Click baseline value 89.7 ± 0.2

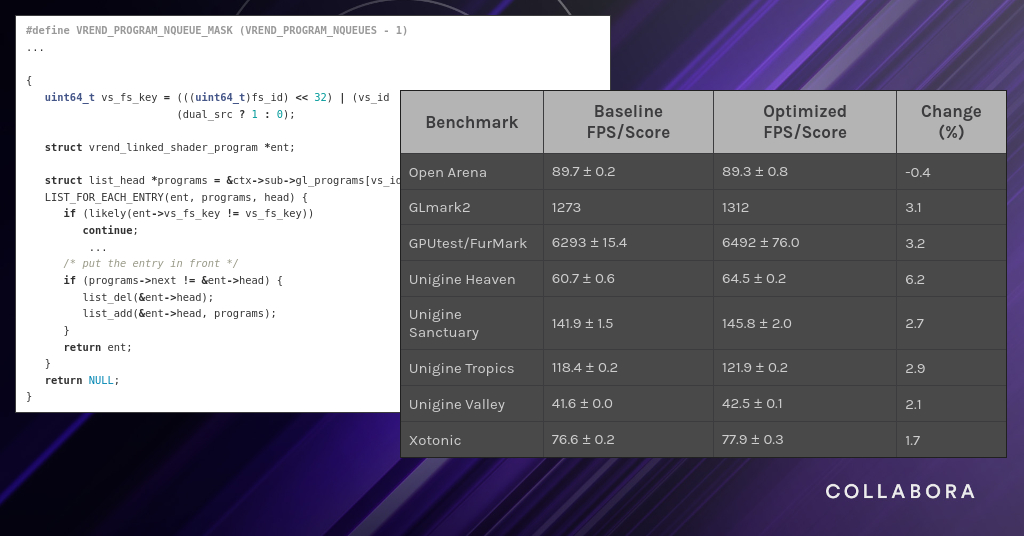pyautogui.click(x=583, y=172)
